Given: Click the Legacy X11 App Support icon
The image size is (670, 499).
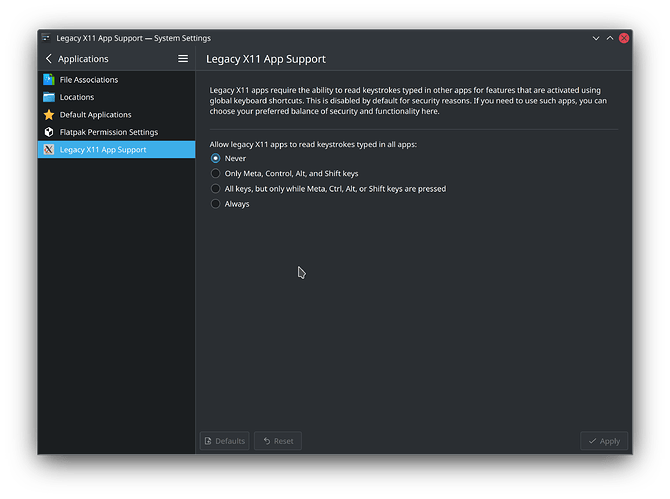Looking at the screenshot, I should pos(49,150).
